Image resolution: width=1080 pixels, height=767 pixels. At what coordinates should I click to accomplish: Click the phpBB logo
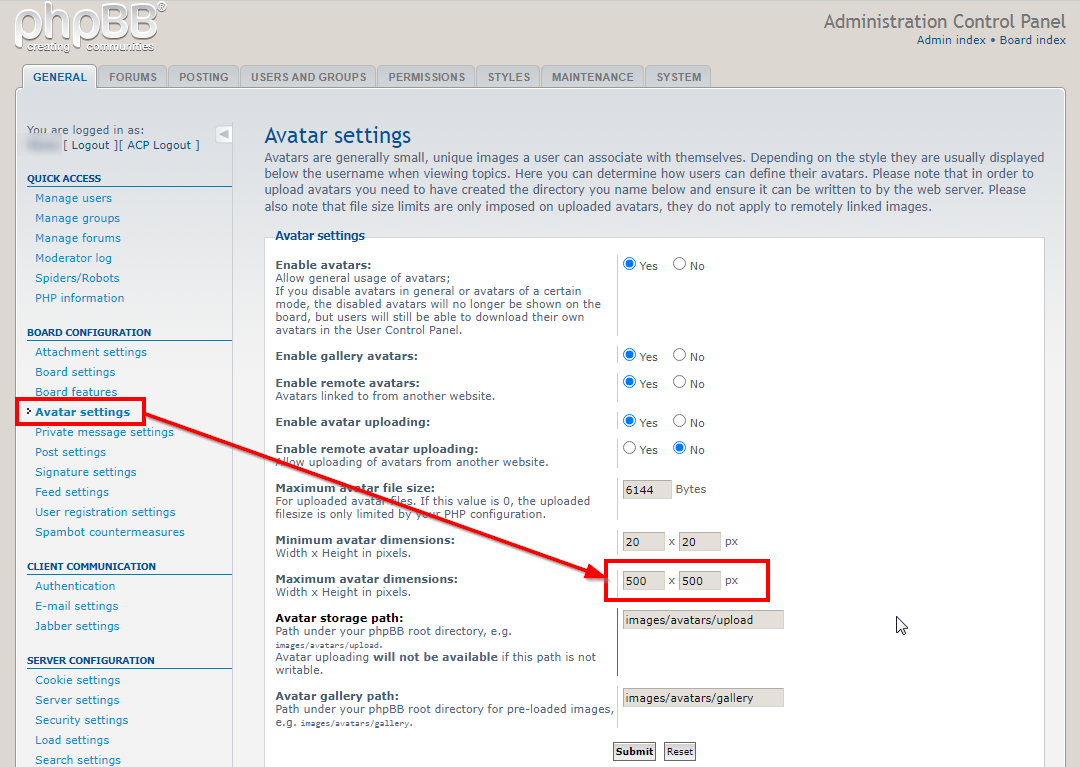tap(90, 28)
